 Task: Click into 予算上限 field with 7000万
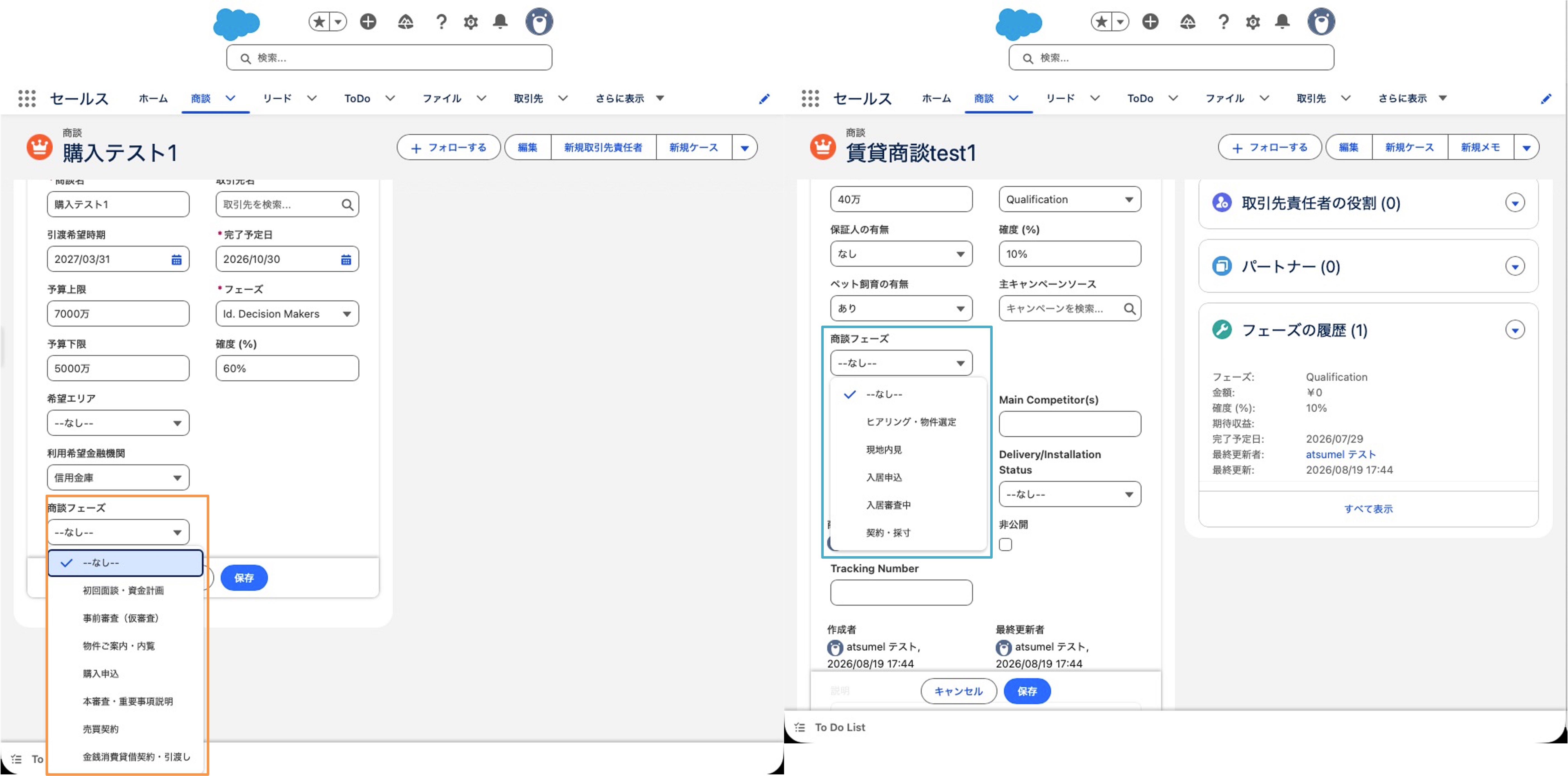pos(118,314)
